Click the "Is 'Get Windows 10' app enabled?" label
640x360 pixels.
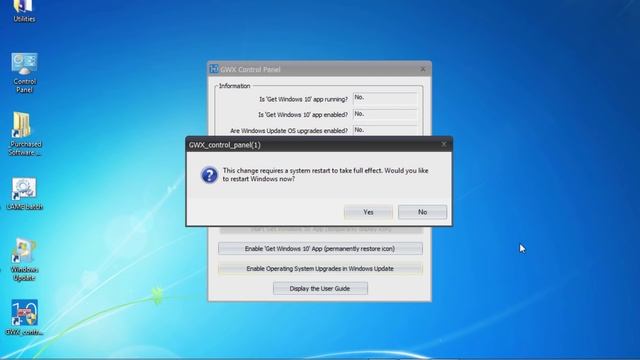tap(303, 115)
